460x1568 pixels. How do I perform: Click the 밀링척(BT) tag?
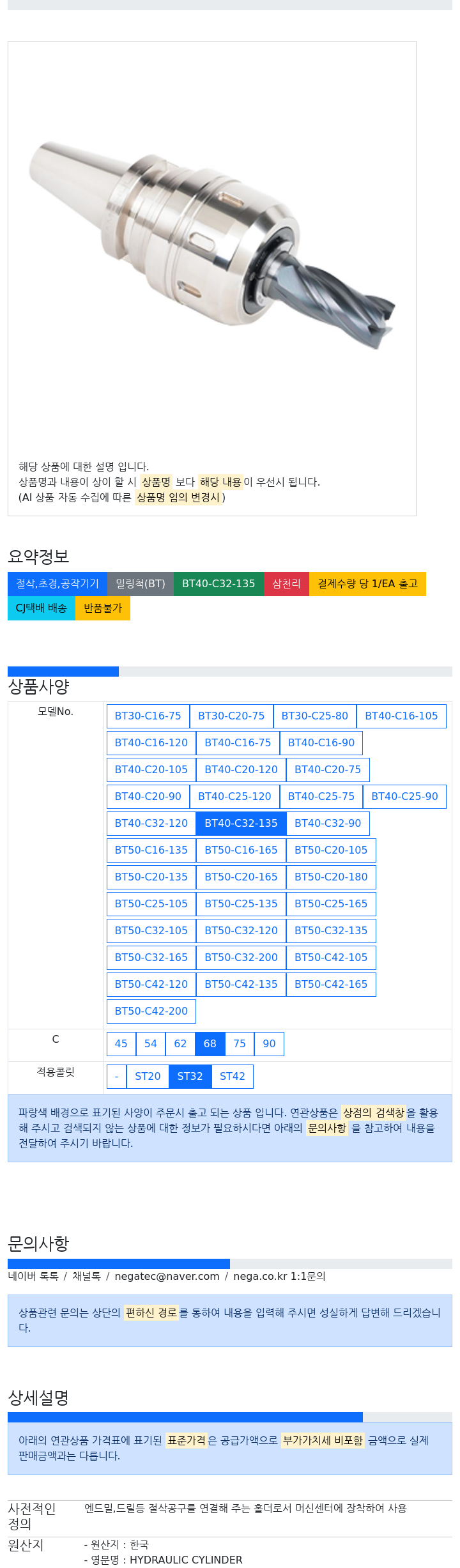(x=140, y=583)
